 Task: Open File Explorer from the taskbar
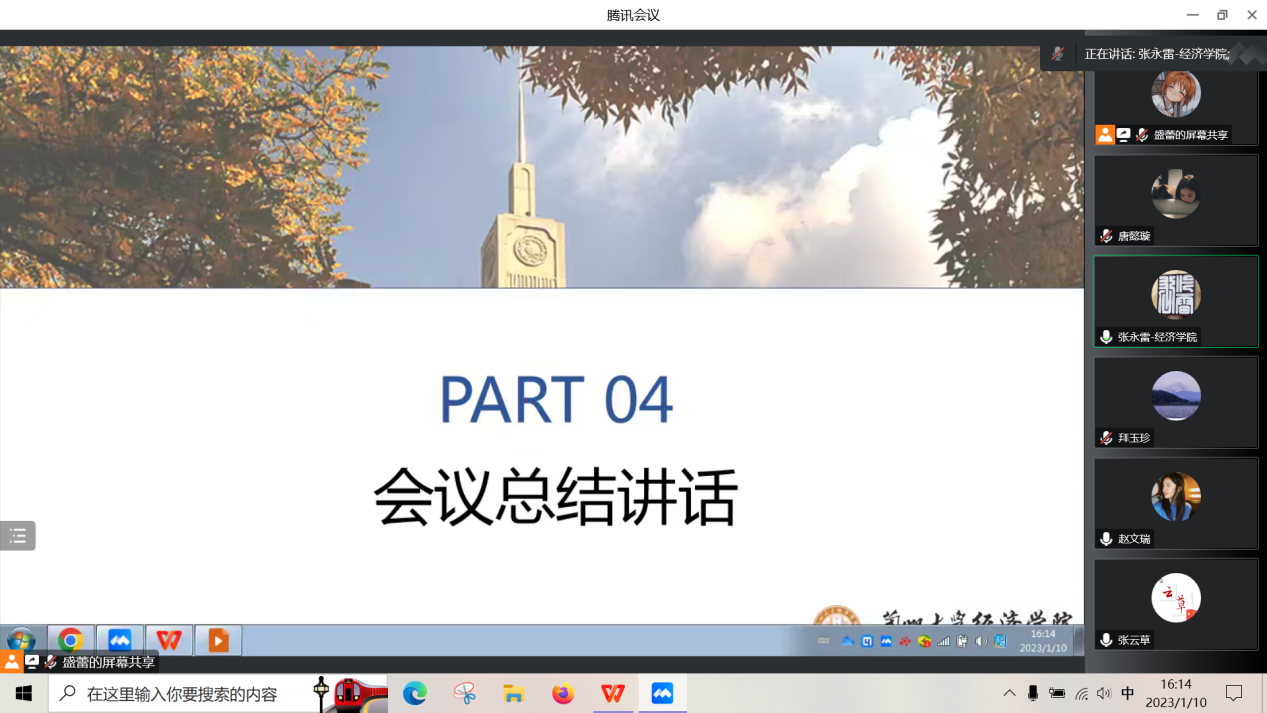[514, 693]
